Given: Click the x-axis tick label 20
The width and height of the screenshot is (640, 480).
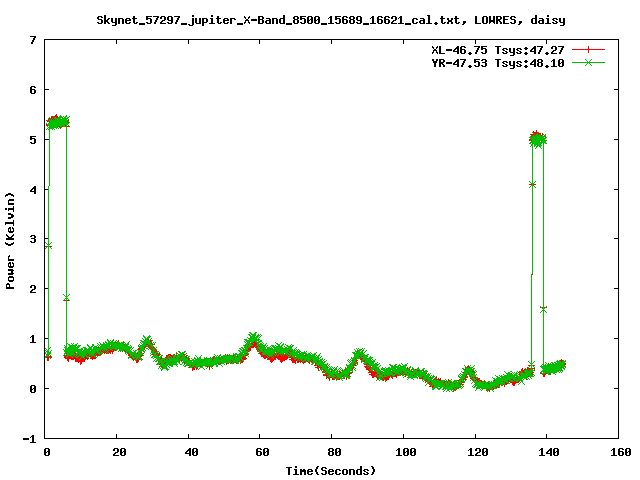Looking at the screenshot, I should [x=119, y=452].
